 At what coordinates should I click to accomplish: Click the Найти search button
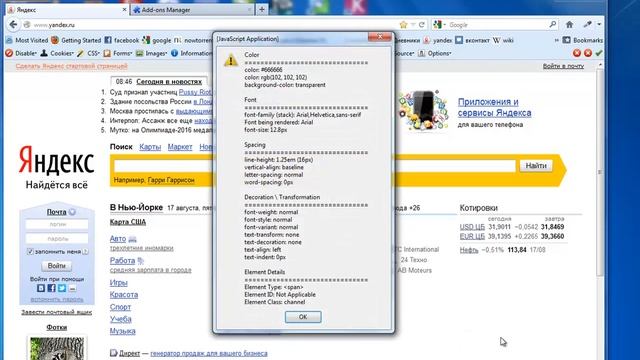coord(536,165)
